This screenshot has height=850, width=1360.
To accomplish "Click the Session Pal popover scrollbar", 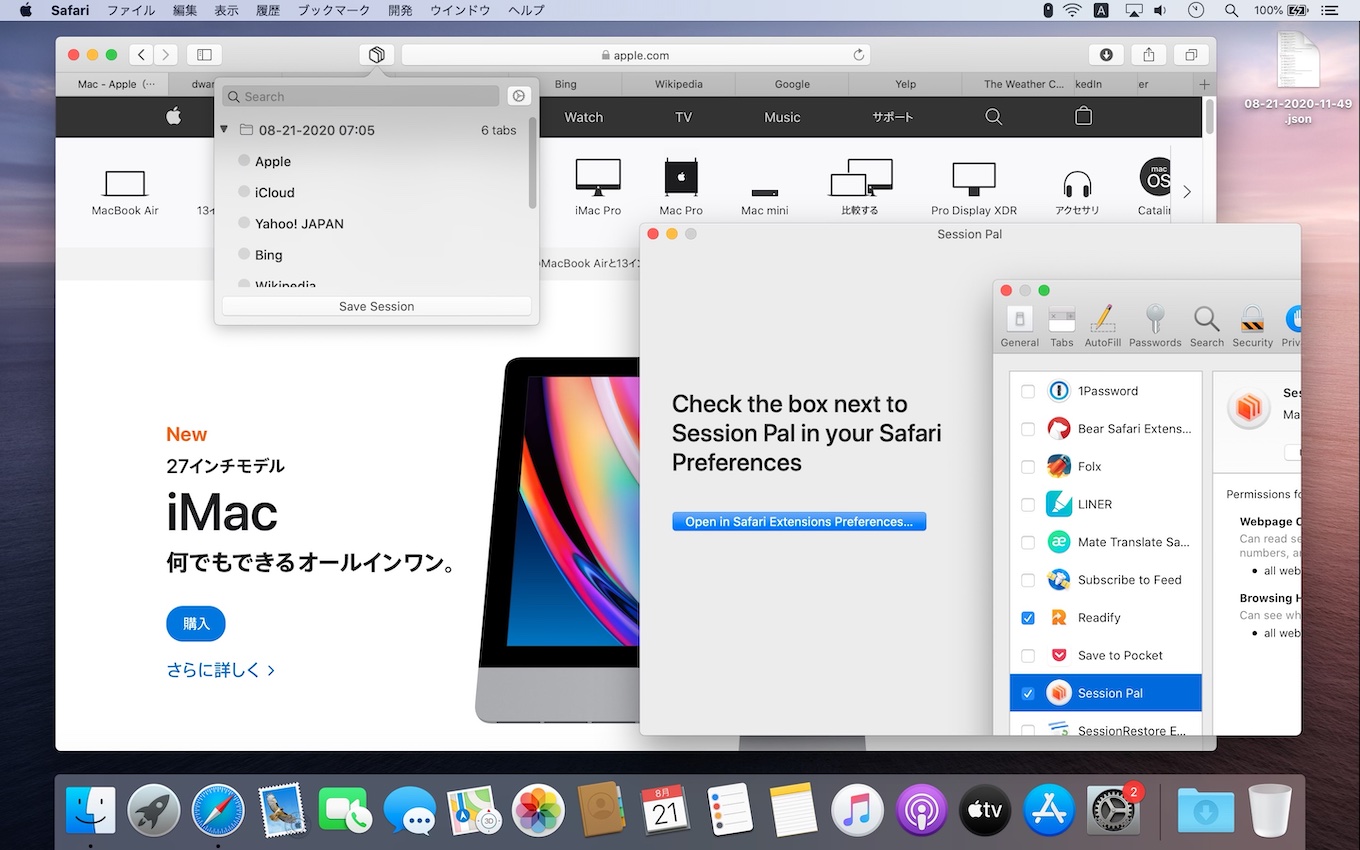I will tap(532, 162).
